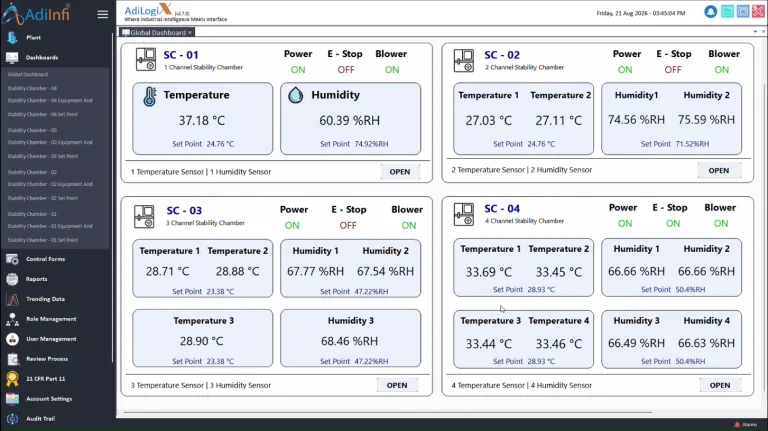Click the AdiInfi logo
Image resolution: width=768 pixels, height=431 pixels.
pos(37,13)
